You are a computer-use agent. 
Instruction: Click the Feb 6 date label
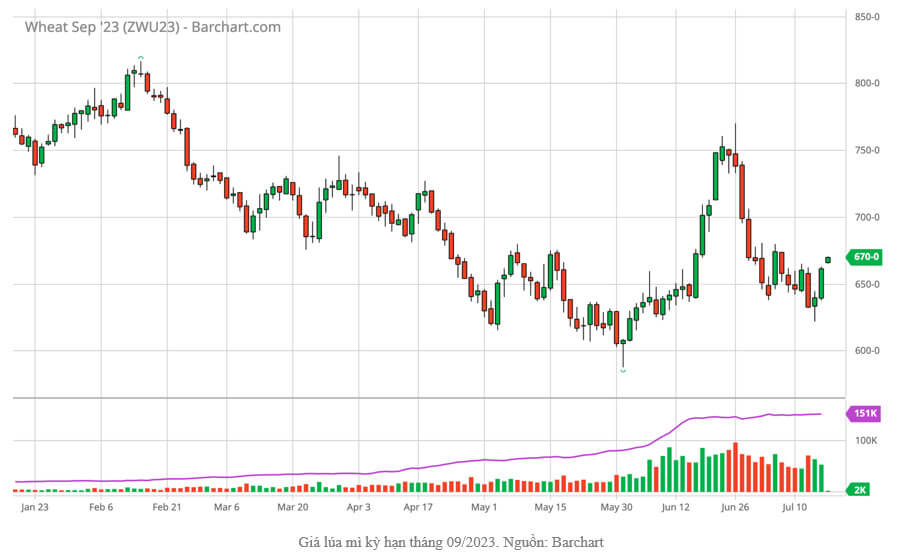tap(101, 507)
